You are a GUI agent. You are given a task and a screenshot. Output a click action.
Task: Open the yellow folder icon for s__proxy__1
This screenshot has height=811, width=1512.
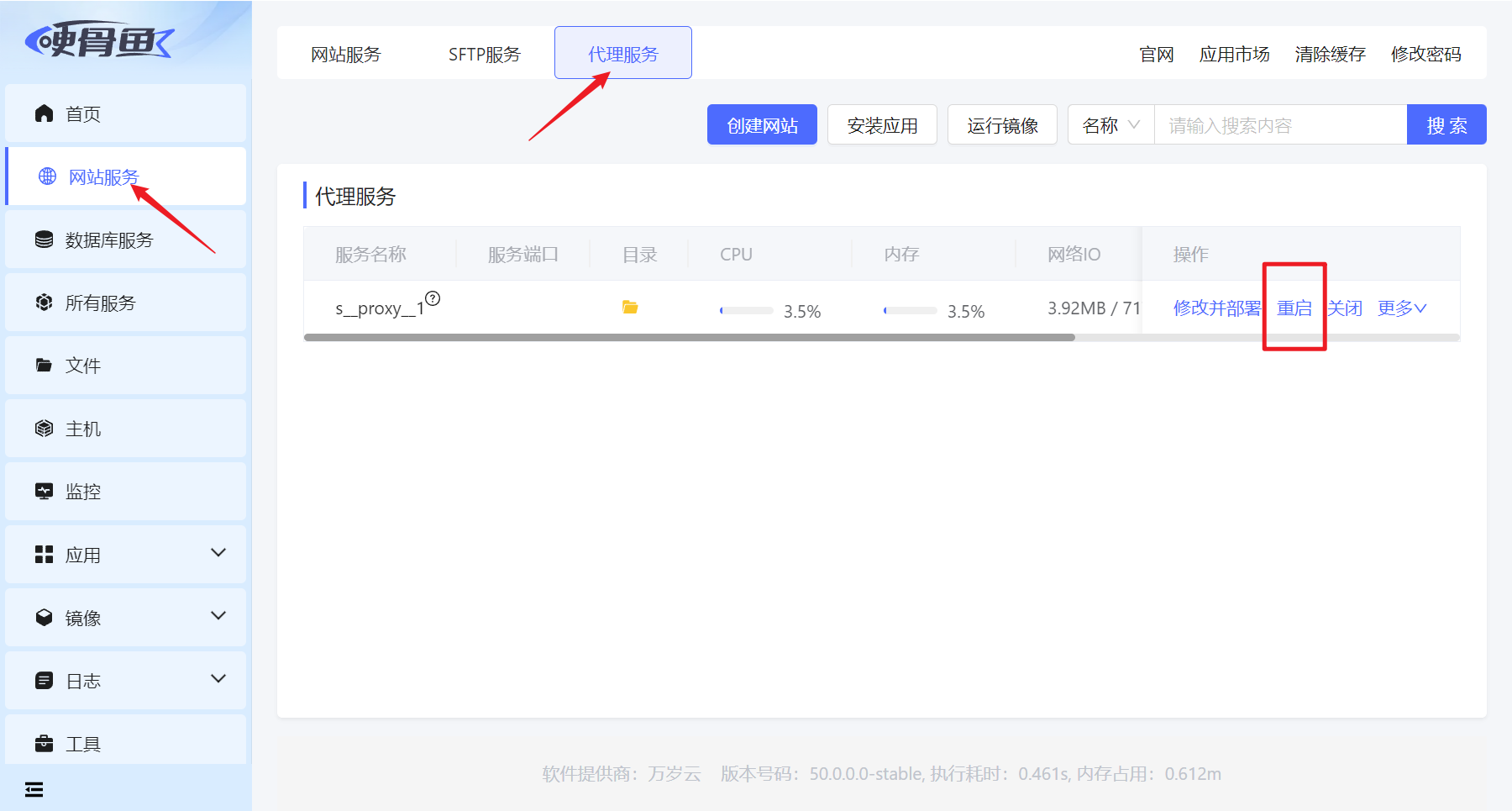tap(630, 308)
